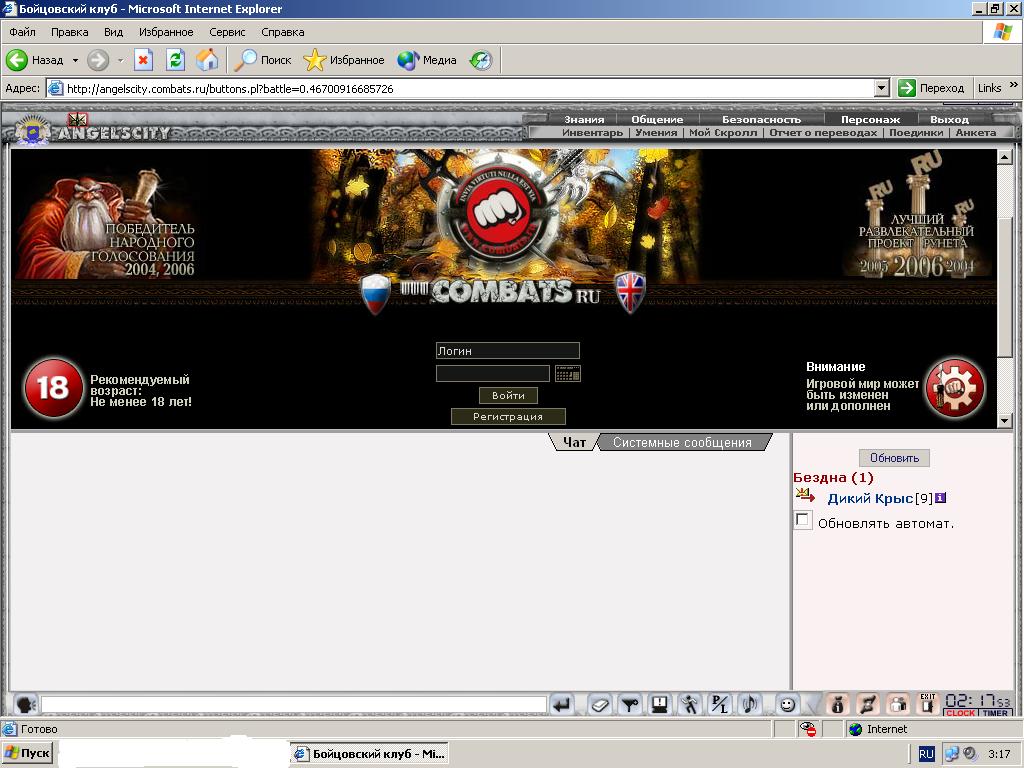The width and height of the screenshot is (1024, 768).
Task: Open Поединки submenu link
Action: [x=916, y=133]
